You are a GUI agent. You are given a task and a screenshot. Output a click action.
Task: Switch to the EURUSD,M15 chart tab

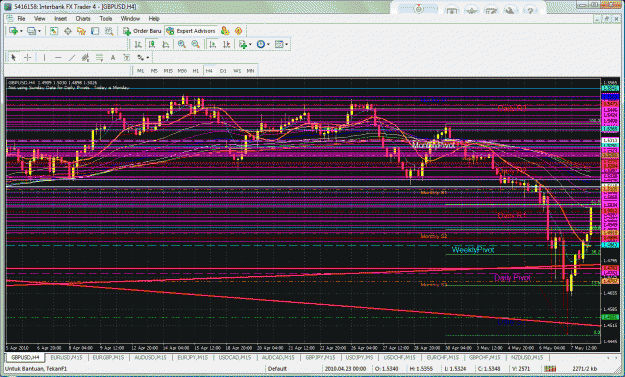tap(66, 357)
